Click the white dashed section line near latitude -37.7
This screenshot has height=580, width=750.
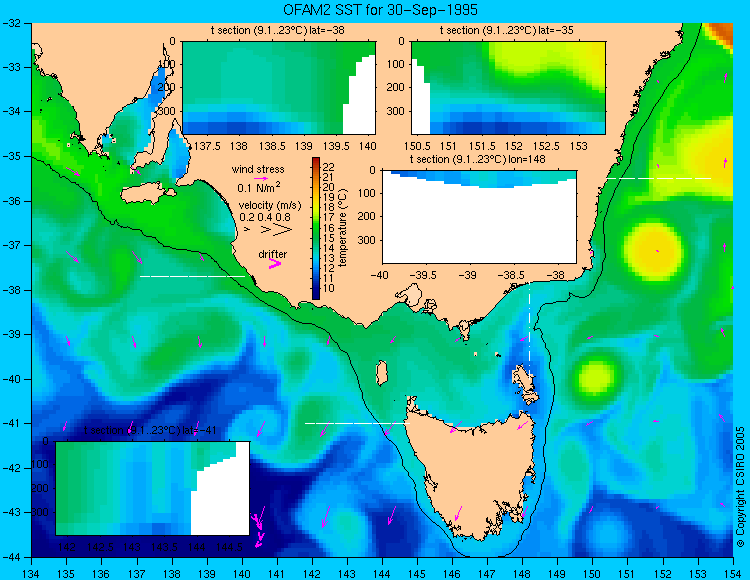192,276
